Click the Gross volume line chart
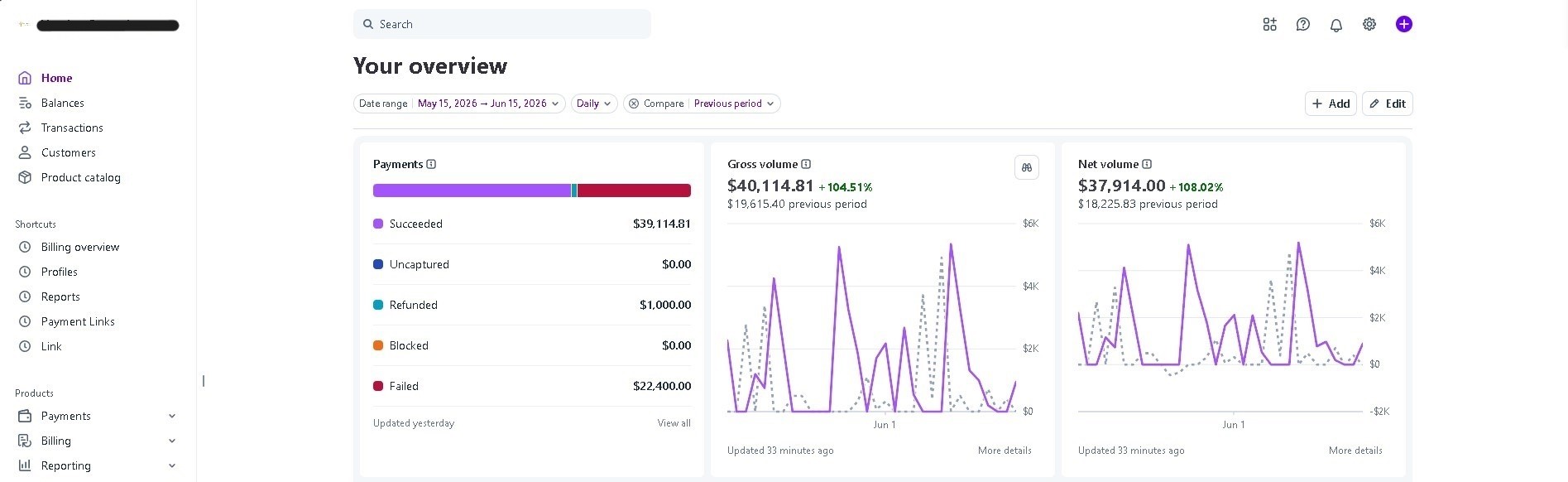 coord(871,319)
